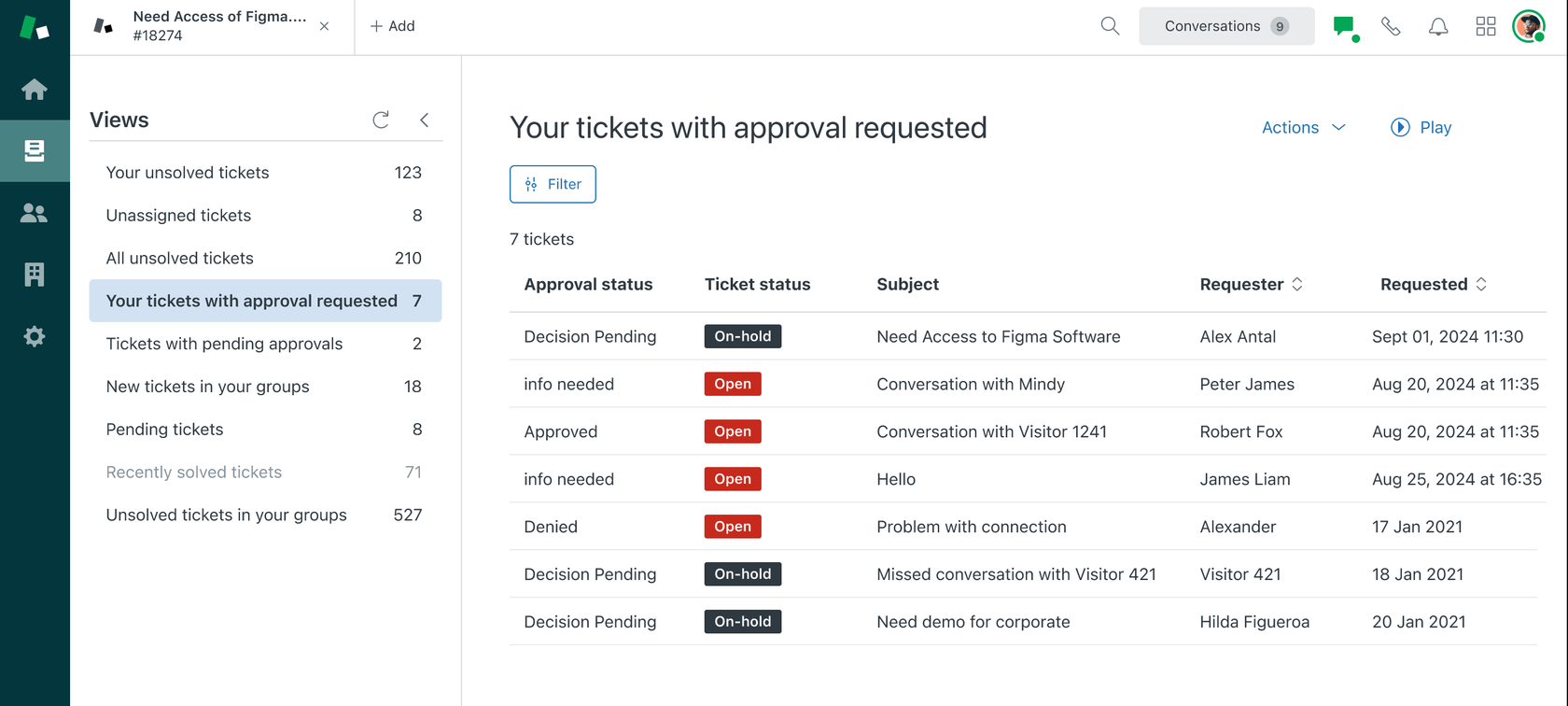Open the Actions dropdown

click(x=1302, y=127)
